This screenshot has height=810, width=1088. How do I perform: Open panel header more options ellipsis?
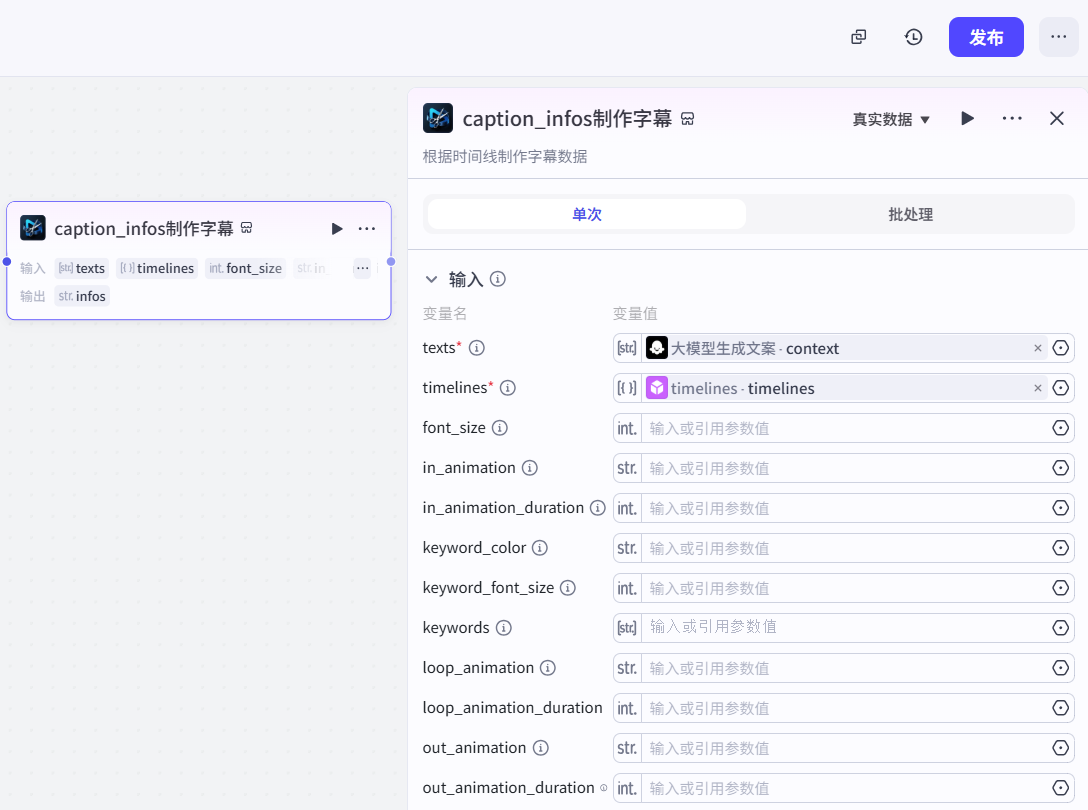[x=1012, y=119]
